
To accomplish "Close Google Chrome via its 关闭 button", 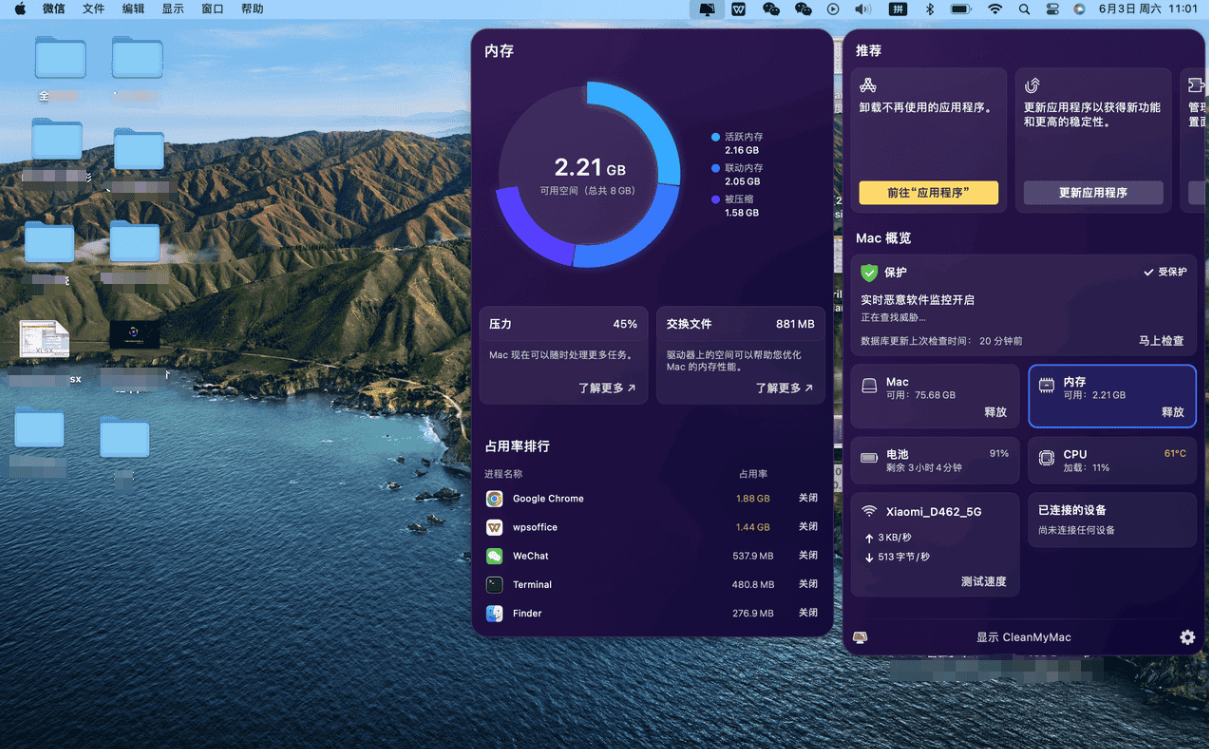I will pos(808,498).
